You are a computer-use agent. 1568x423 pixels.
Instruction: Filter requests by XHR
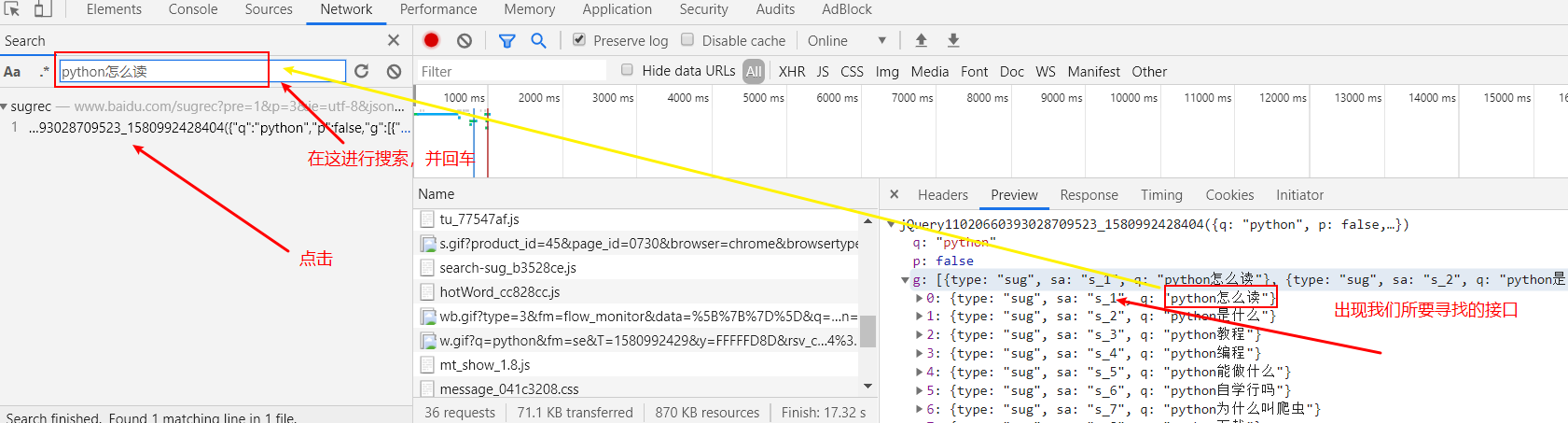tap(792, 71)
